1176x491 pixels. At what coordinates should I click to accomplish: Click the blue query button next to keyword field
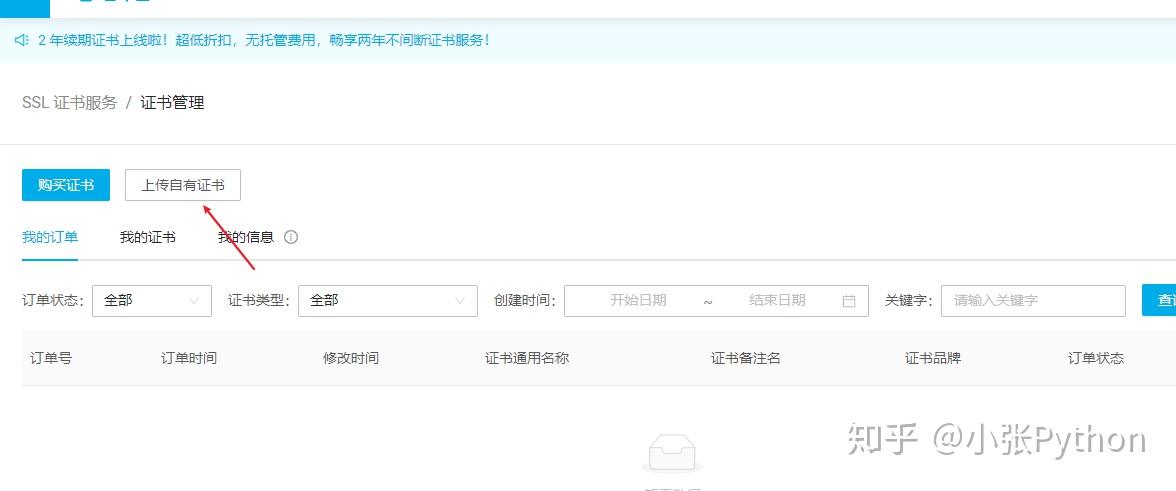1159,300
